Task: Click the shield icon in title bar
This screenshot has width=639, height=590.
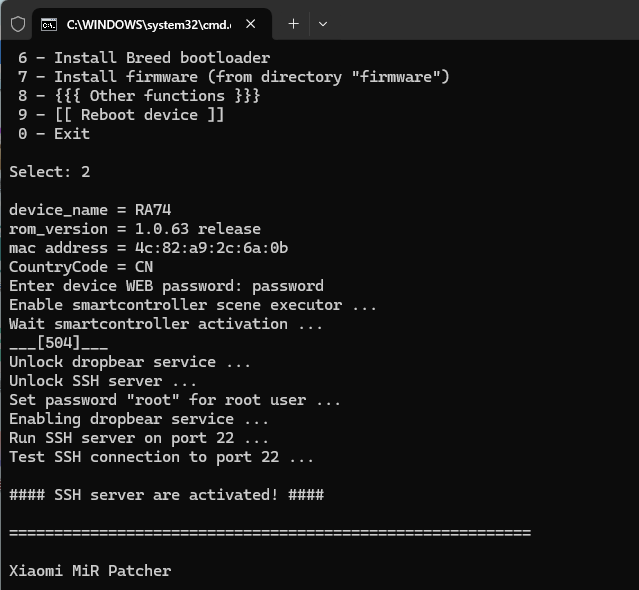Action: [18, 24]
